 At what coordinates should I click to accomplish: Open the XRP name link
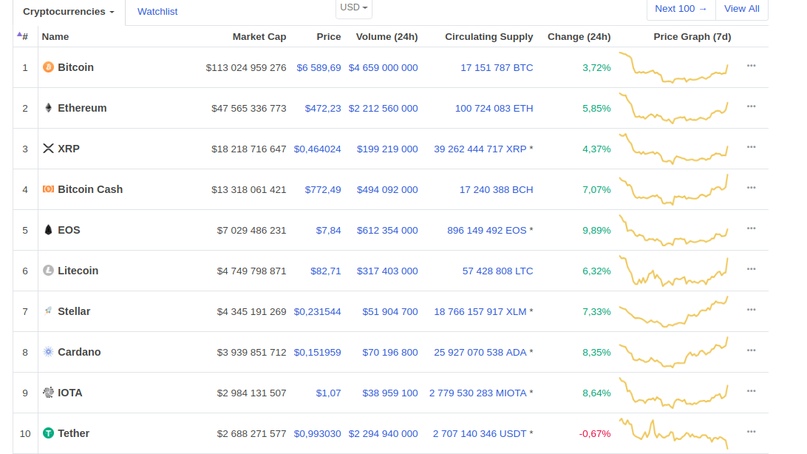coord(68,149)
